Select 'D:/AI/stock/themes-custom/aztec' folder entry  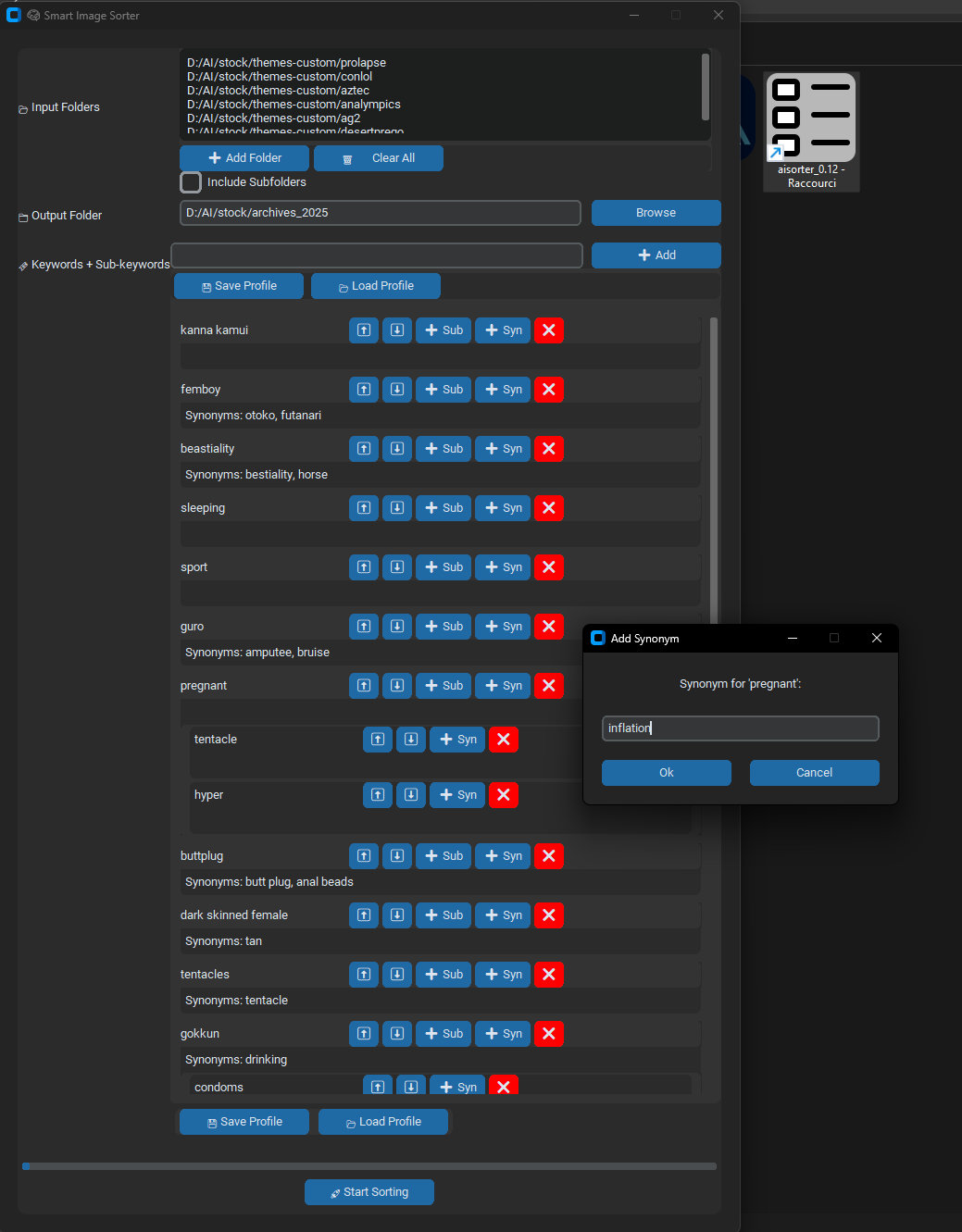tap(278, 91)
